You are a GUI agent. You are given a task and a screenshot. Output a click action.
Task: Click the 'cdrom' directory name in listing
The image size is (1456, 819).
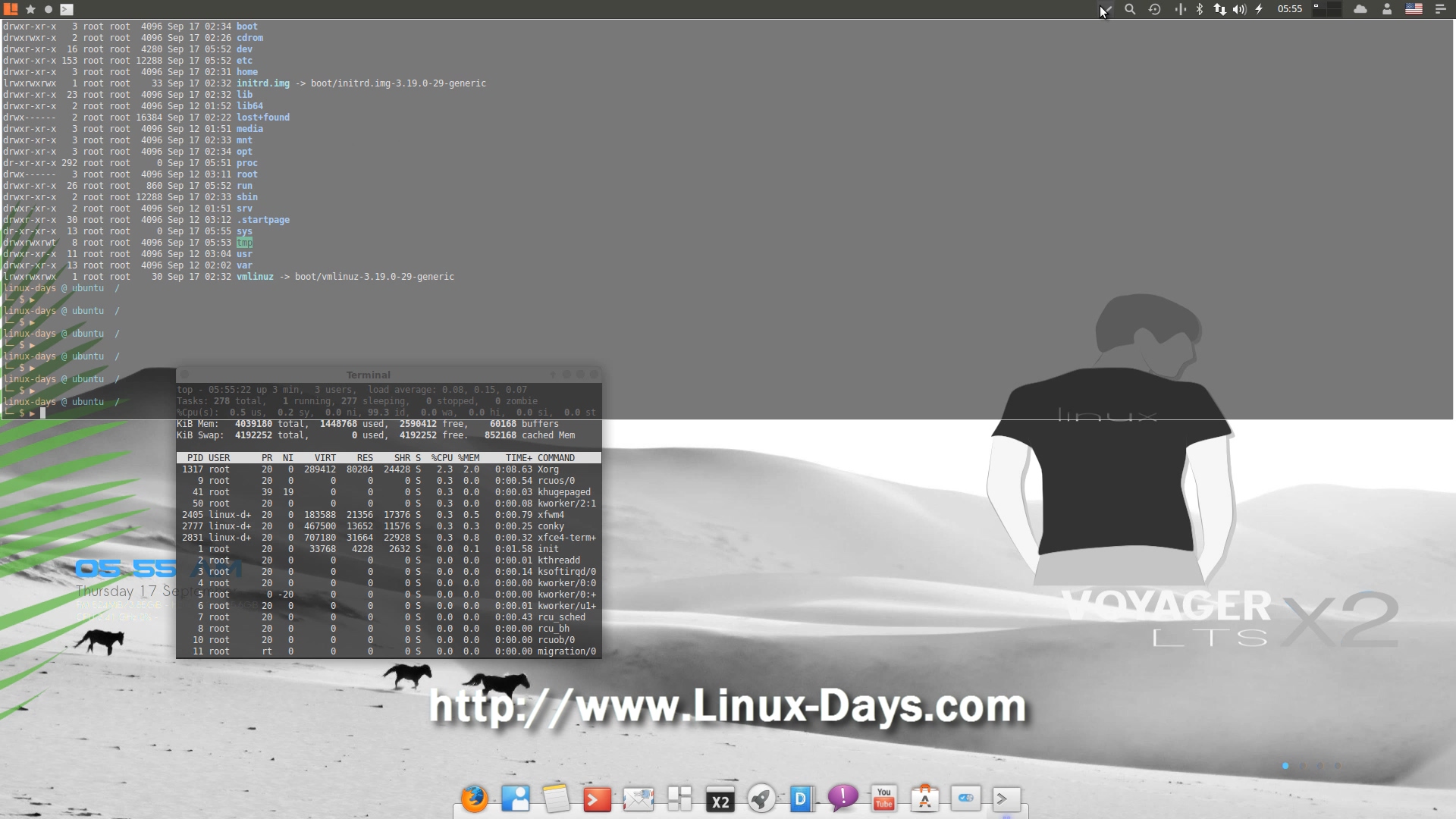(249, 38)
